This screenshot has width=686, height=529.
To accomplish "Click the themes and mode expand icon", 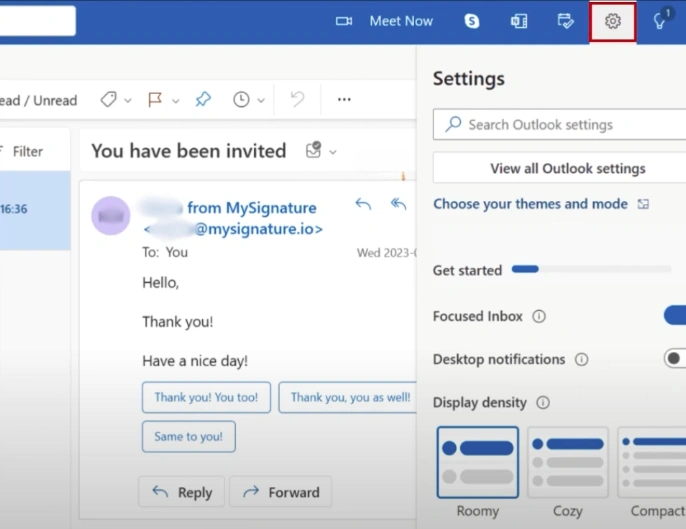I will pyautogui.click(x=643, y=204).
